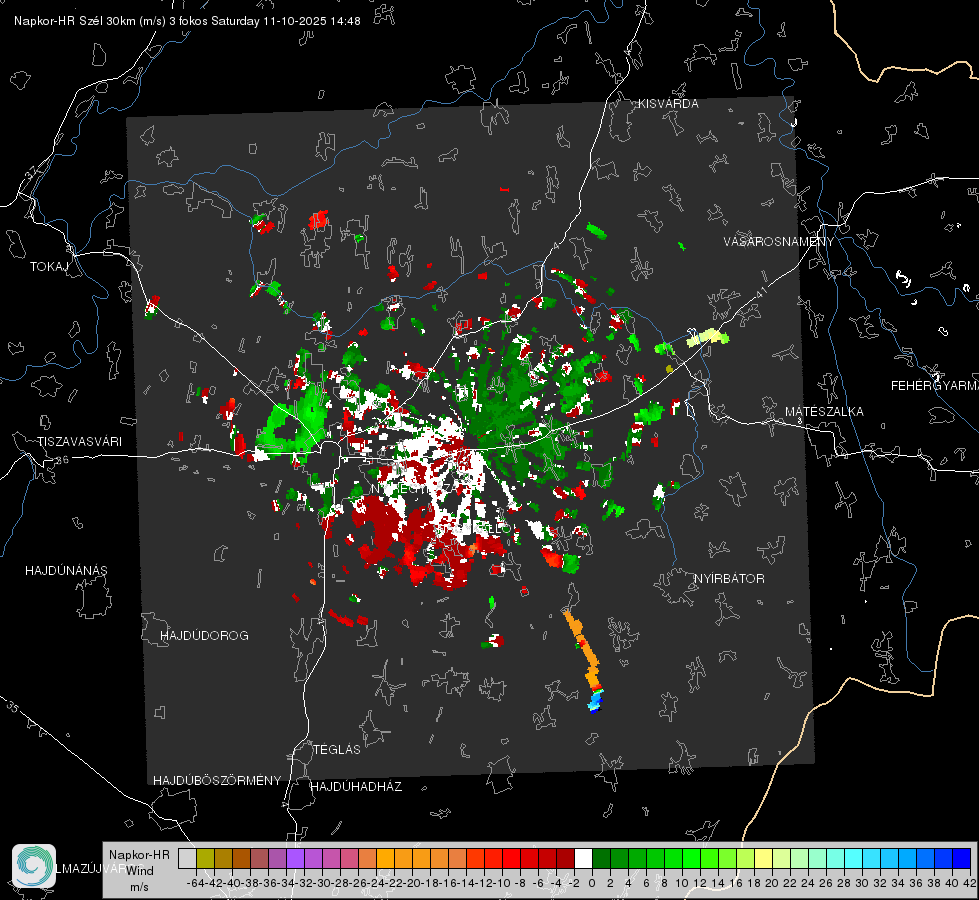Screen dimensions: 979x900
Task: Select the VÁSÁROSNAMÉNY label
Action: click(779, 242)
